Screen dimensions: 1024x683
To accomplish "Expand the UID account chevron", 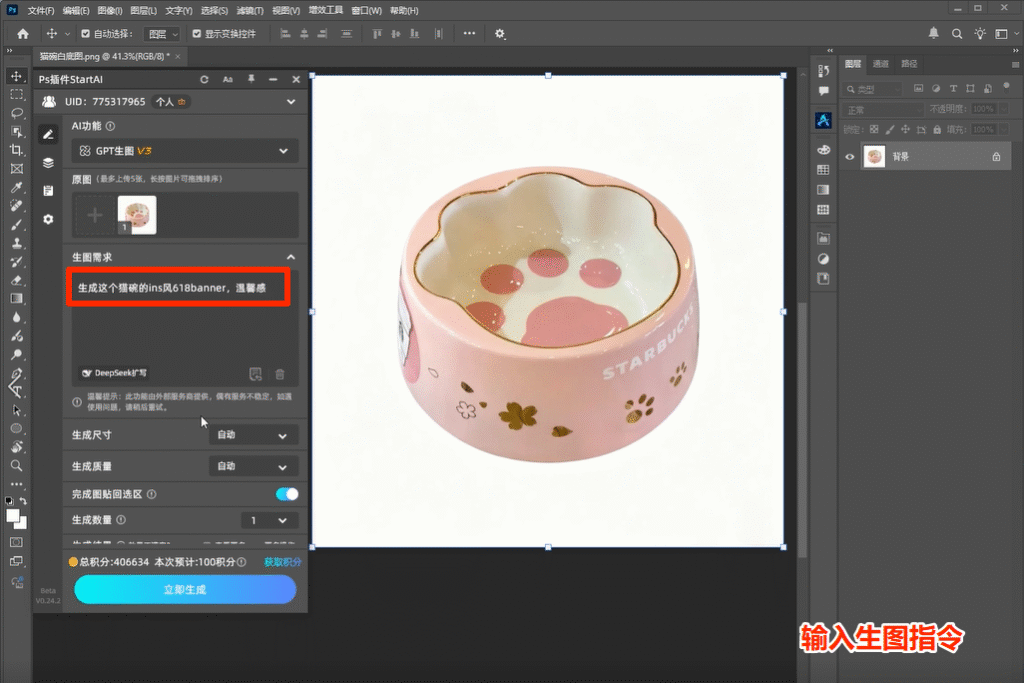I will (x=291, y=102).
